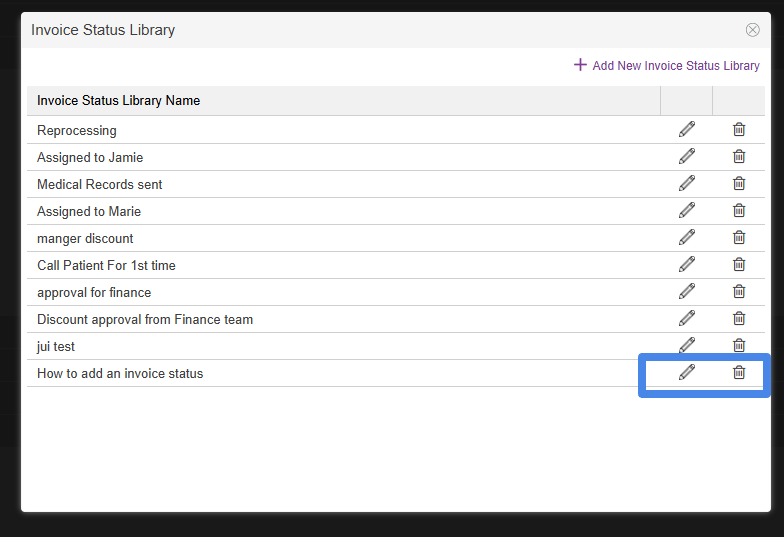This screenshot has height=537, width=784.
Task: Delete the Assigned to Marie status
Action: [739, 210]
